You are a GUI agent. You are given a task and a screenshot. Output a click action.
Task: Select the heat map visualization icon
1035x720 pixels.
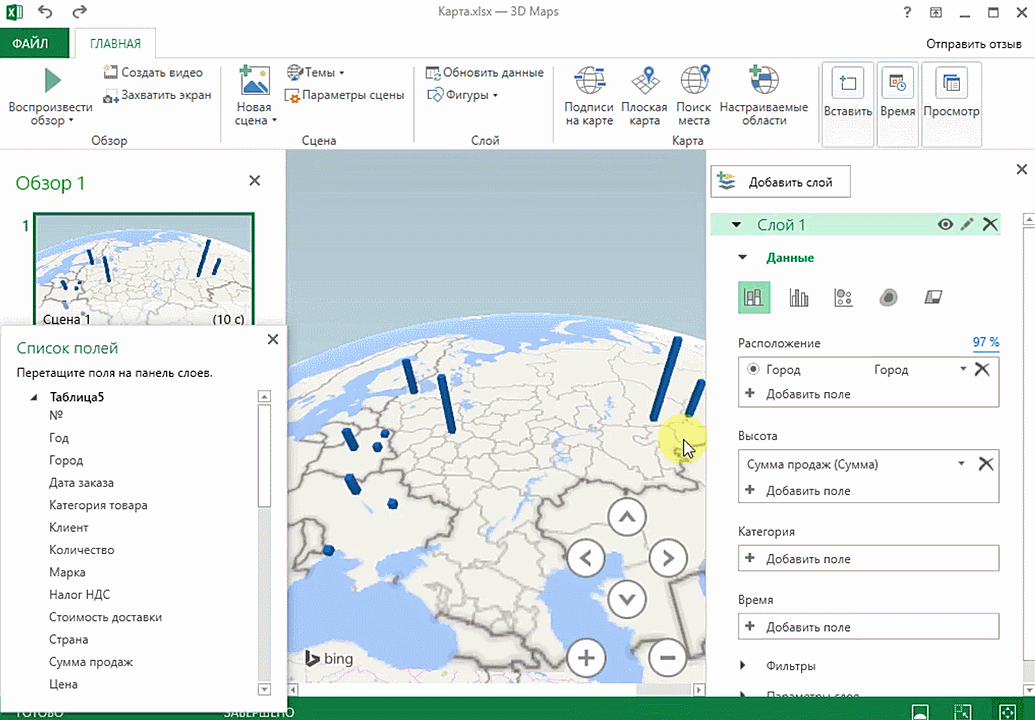point(888,297)
